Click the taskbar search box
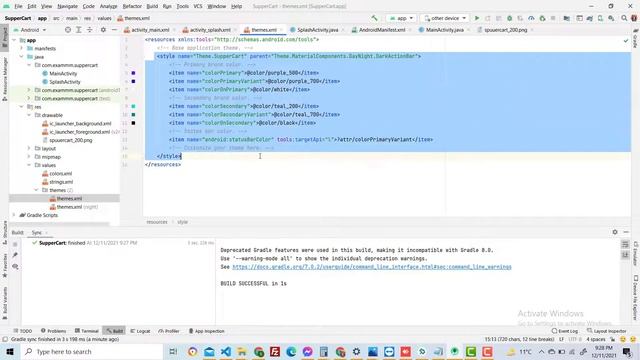This screenshot has width=640, height=360. [x=91, y=351]
